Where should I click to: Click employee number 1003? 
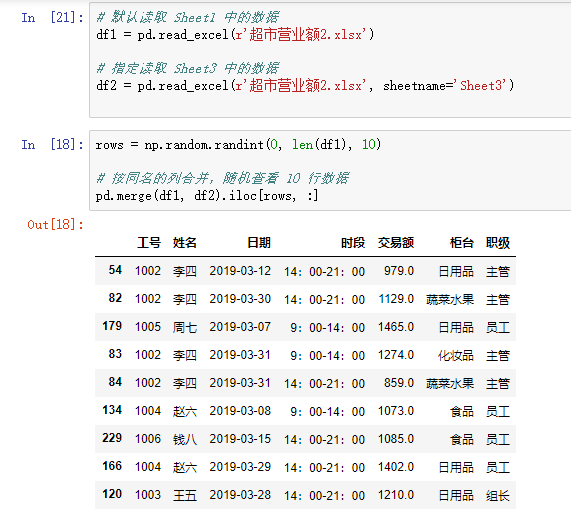(148, 495)
